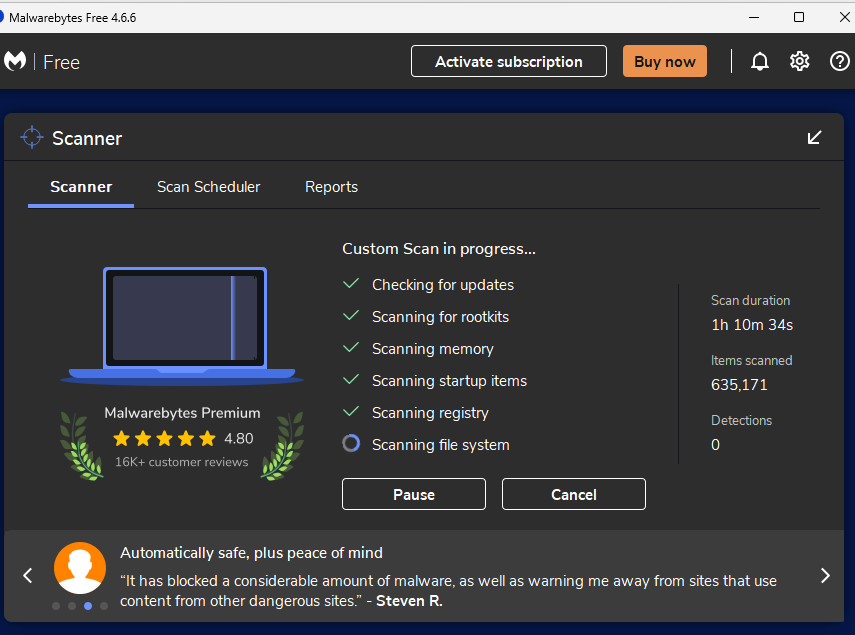Pause the custom scan
The image size is (855, 635).
(414, 494)
